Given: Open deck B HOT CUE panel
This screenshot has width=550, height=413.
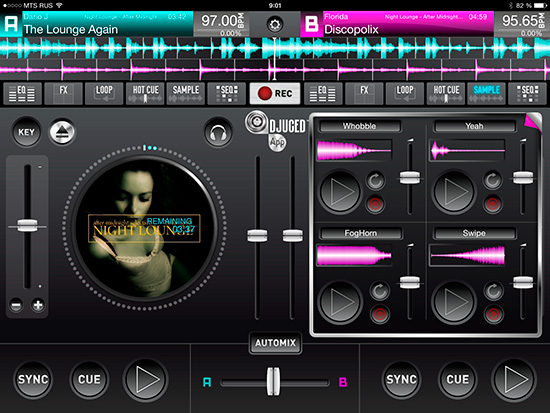Looking at the screenshot, I should [446, 93].
